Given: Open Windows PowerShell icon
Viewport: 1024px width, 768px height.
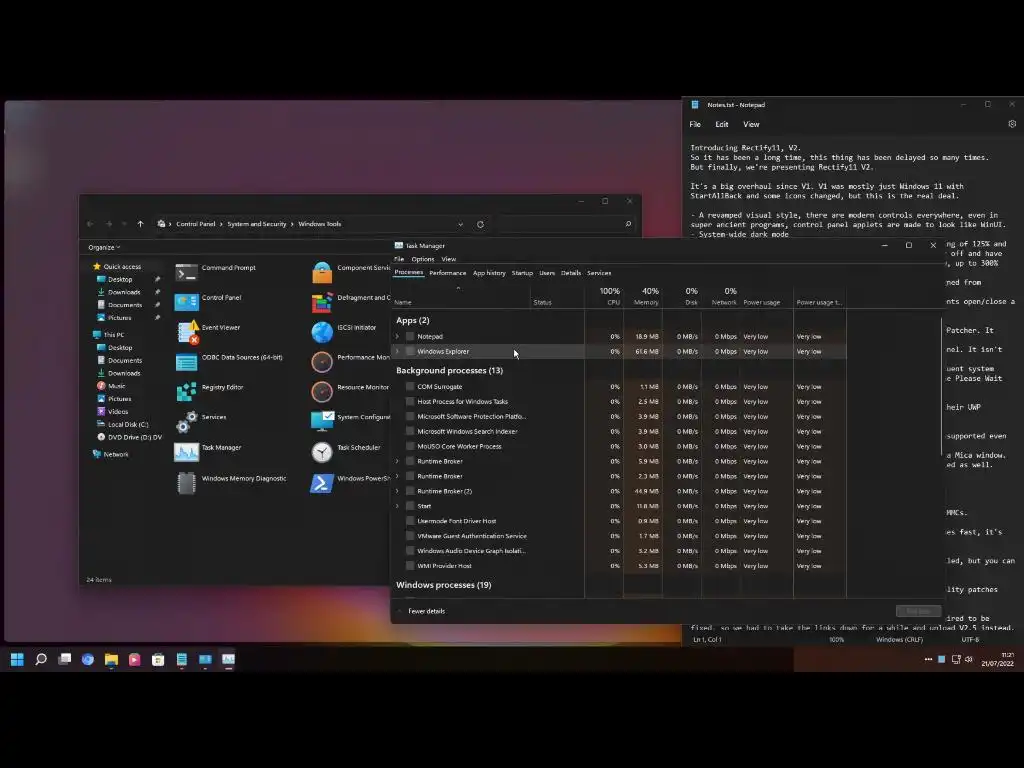Looking at the screenshot, I should [322, 483].
